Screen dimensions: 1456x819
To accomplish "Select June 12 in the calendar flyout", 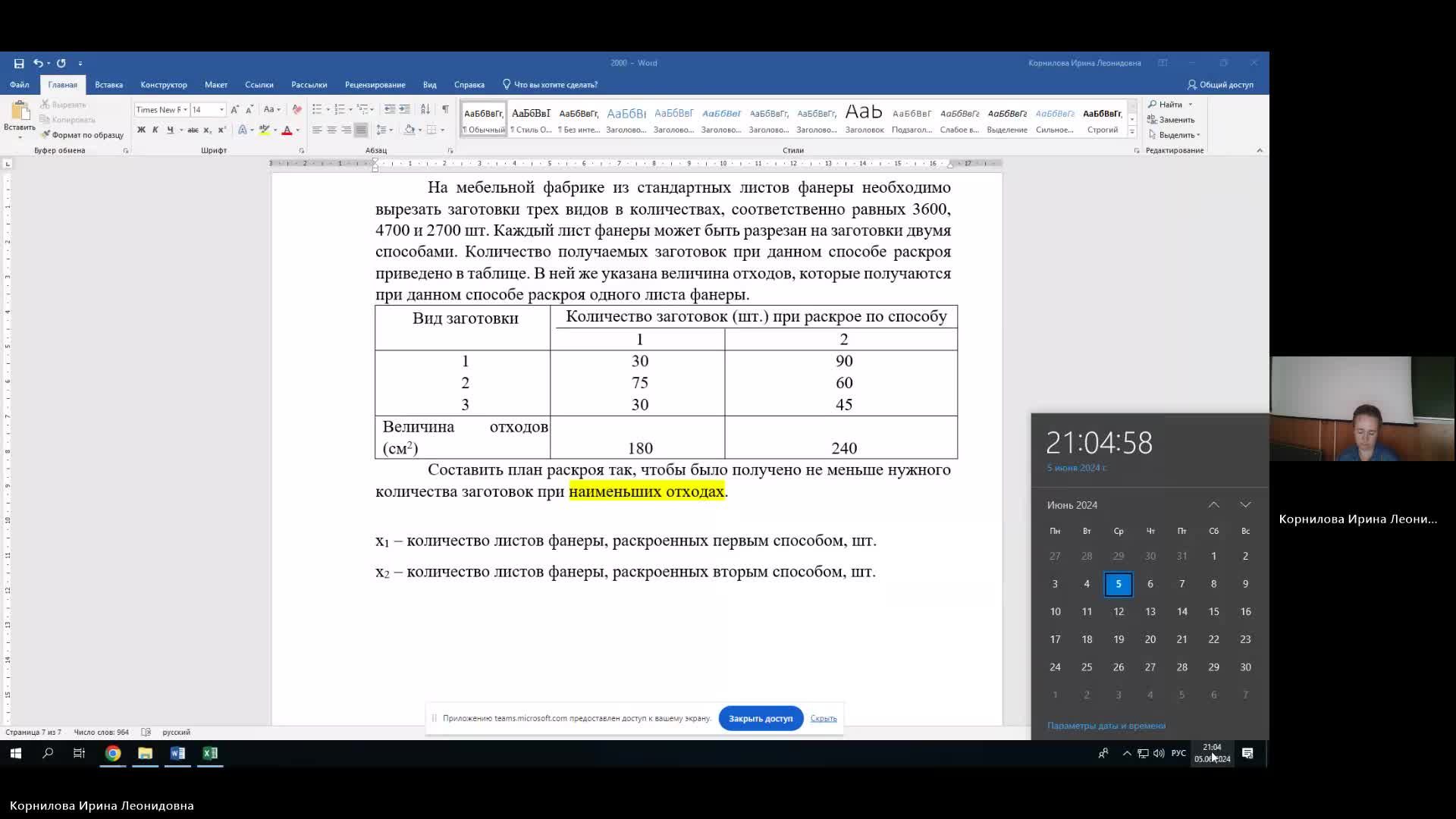I will [1119, 611].
